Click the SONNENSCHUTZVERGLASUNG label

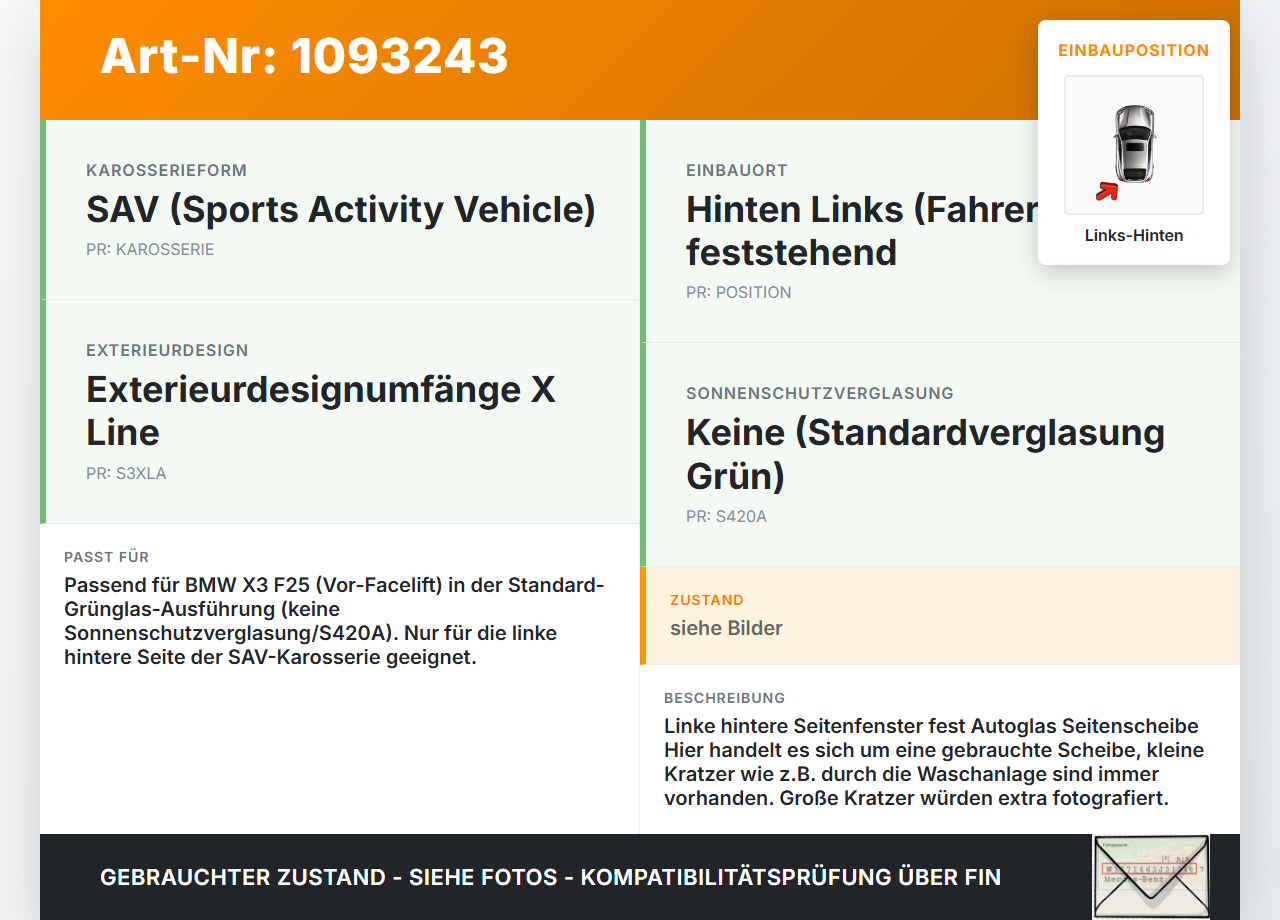(x=820, y=393)
